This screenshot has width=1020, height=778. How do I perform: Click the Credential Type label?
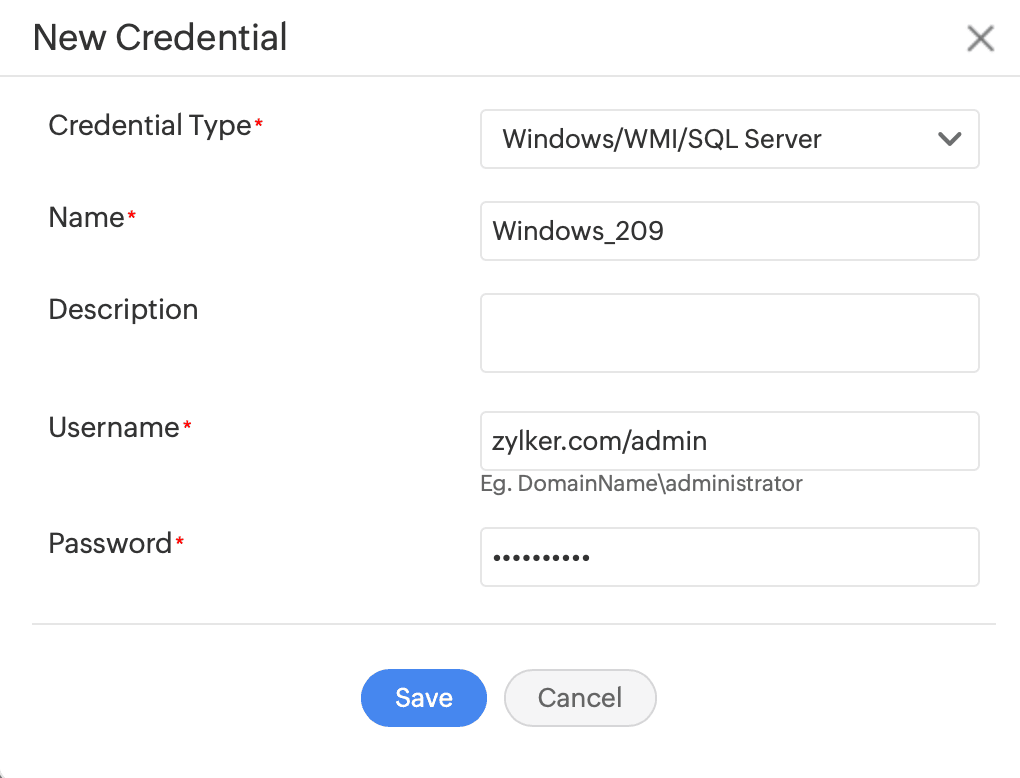149,126
